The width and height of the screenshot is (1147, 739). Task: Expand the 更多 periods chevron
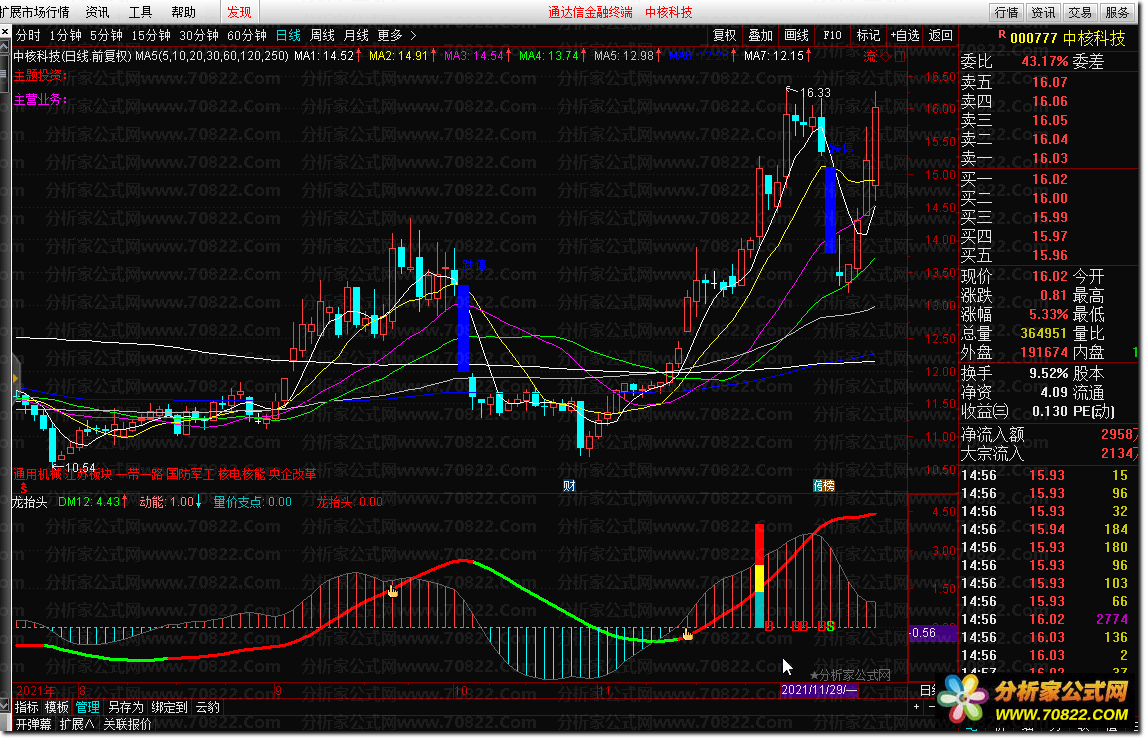pos(413,35)
